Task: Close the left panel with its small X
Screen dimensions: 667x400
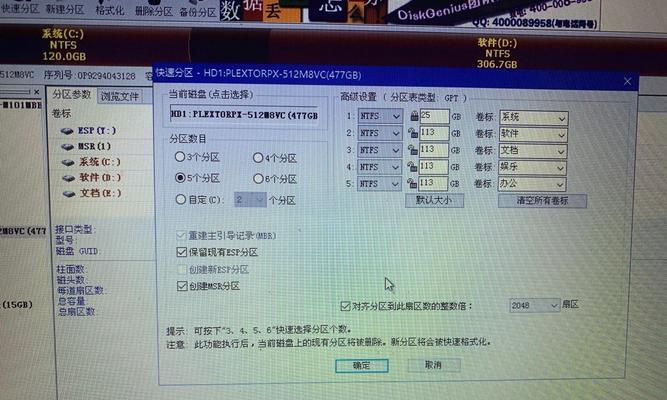Action: (x=37, y=91)
